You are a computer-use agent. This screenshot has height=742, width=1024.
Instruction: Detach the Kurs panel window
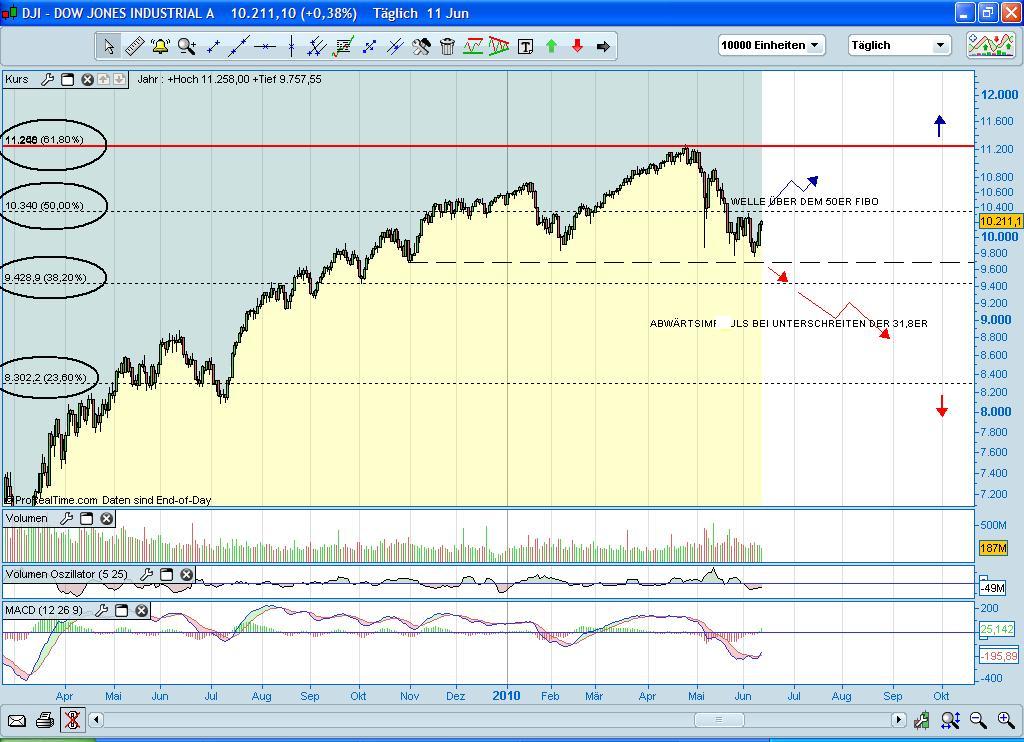[67, 80]
